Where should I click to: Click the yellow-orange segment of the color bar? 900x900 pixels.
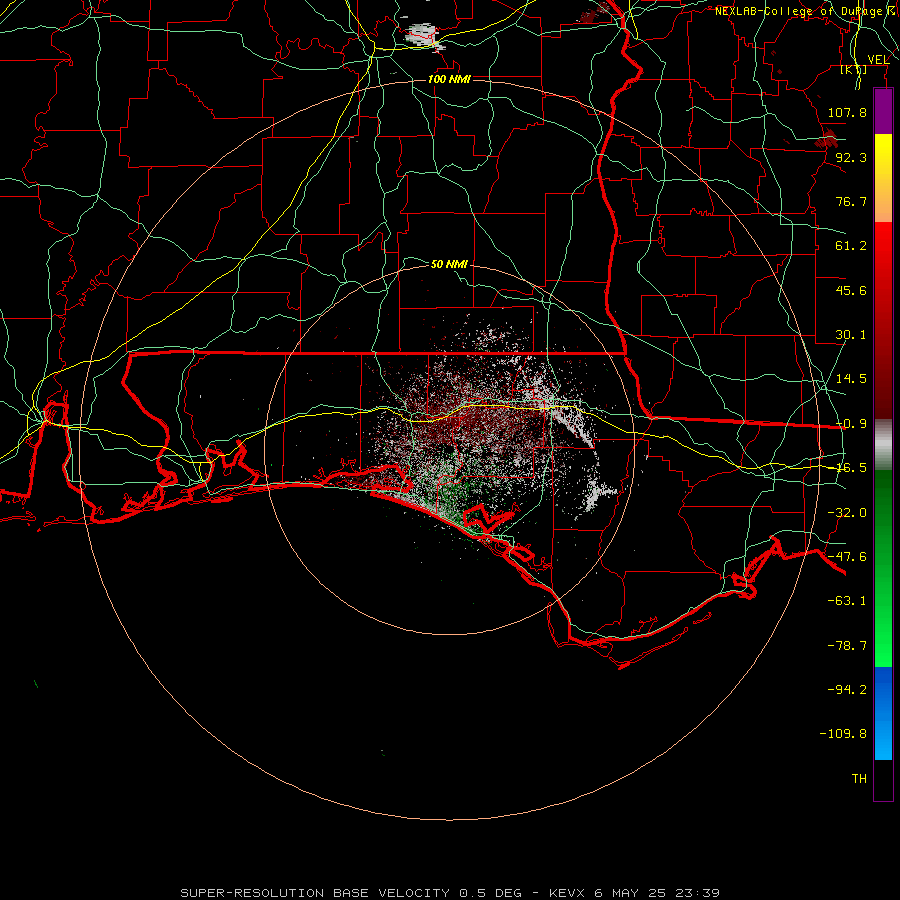[883, 178]
